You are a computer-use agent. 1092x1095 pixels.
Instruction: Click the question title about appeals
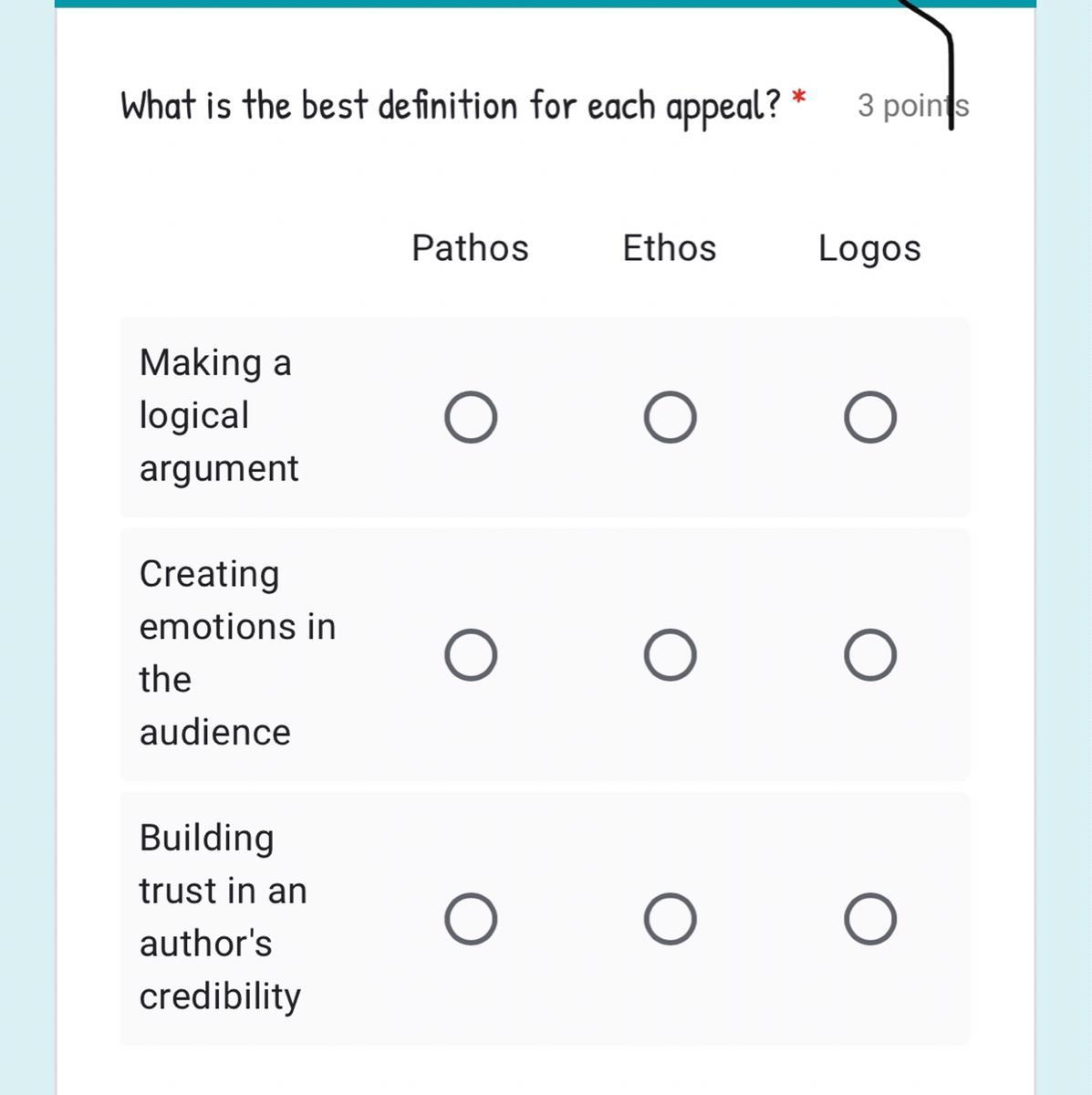click(x=451, y=106)
